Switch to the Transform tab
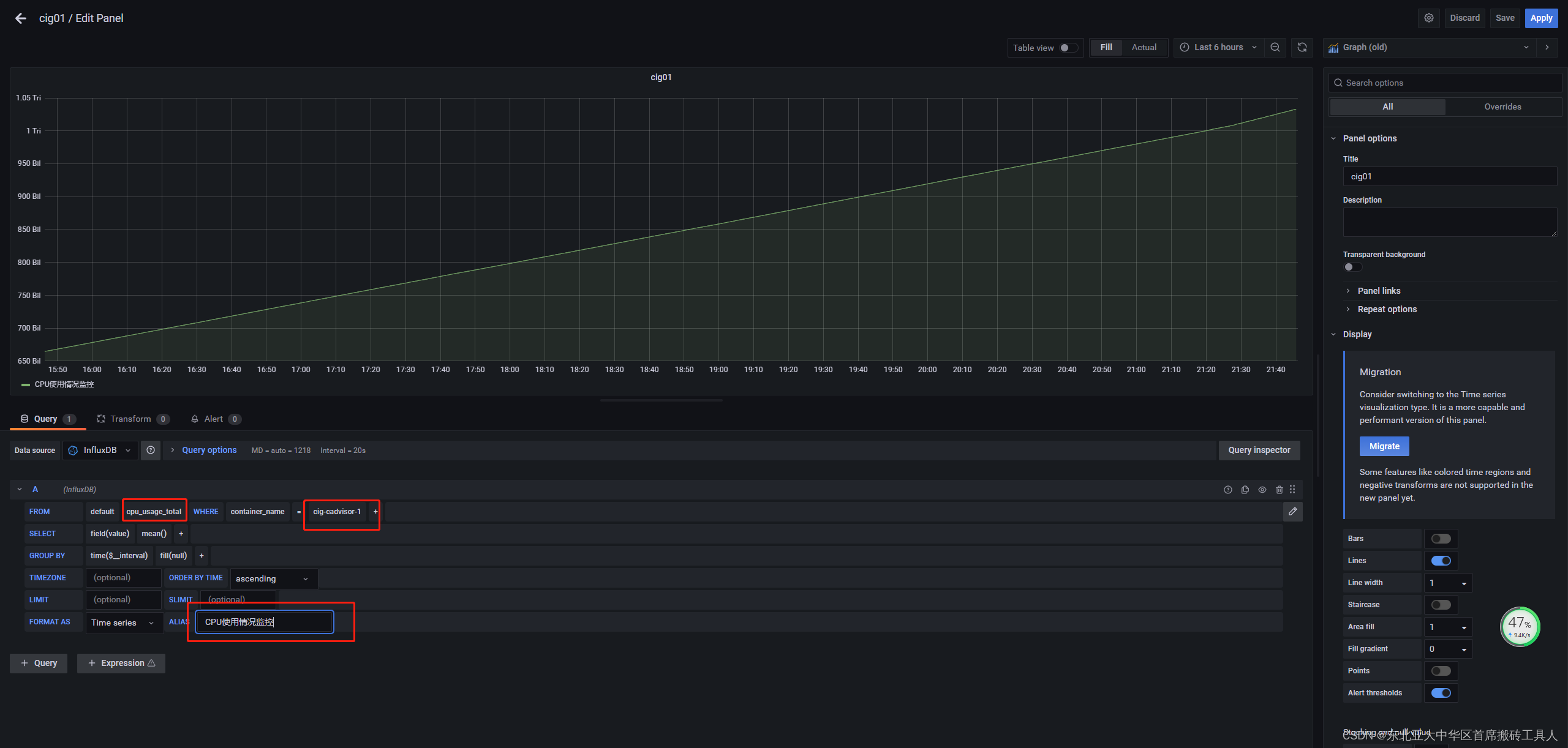Screen dimensions: 1568x748 [x=132, y=419]
